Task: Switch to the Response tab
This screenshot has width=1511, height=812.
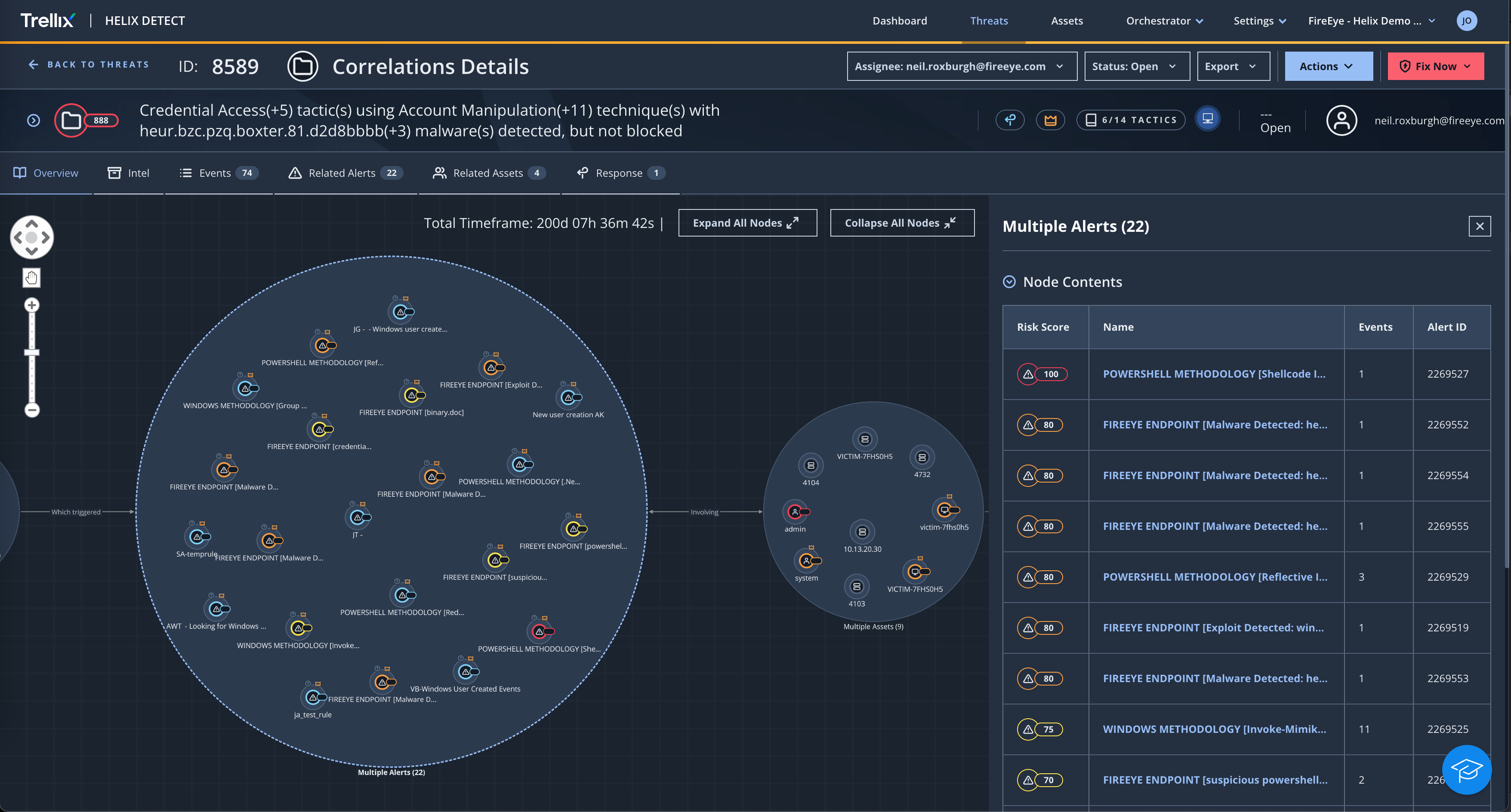Action: coord(620,173)
